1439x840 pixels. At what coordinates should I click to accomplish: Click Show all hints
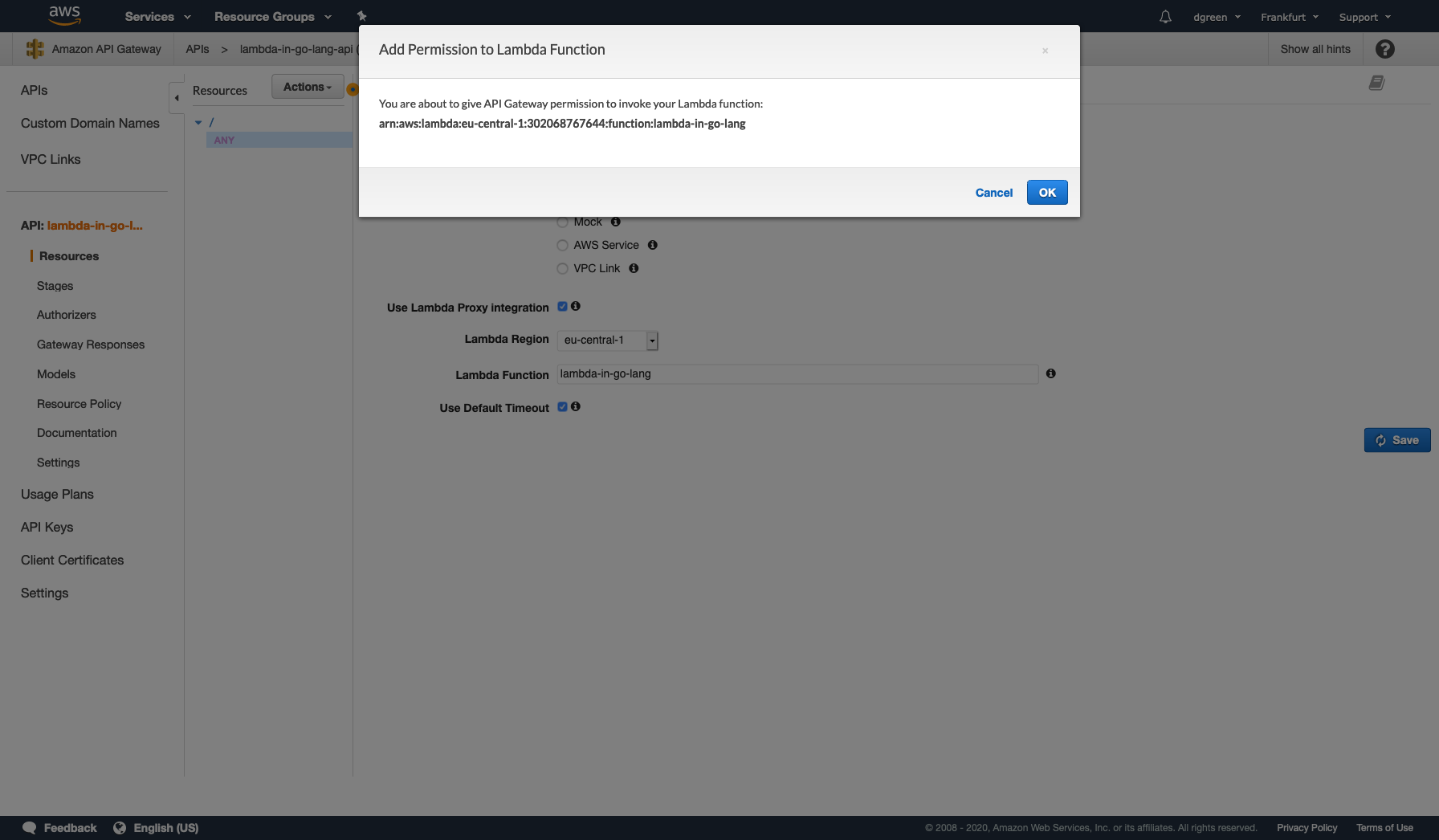pyautogui.click(x=1315, y=49)
